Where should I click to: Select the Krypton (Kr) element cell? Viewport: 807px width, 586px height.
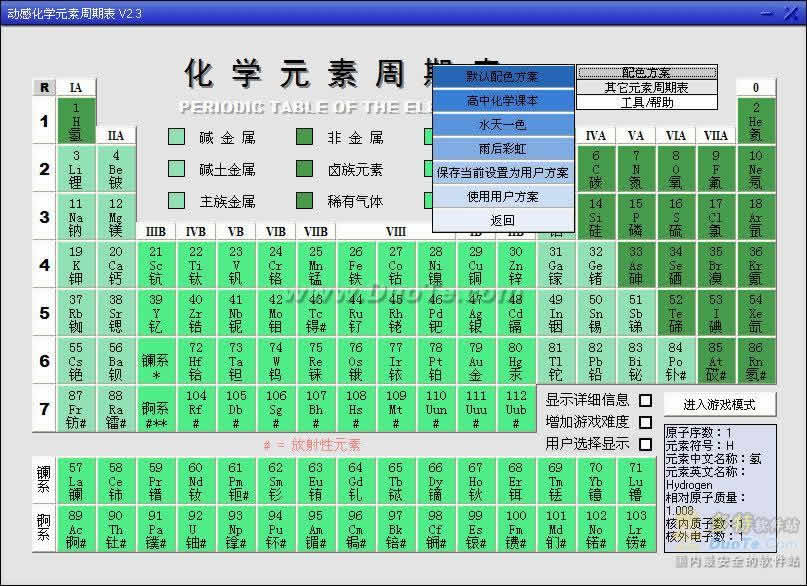pos(756,265)
